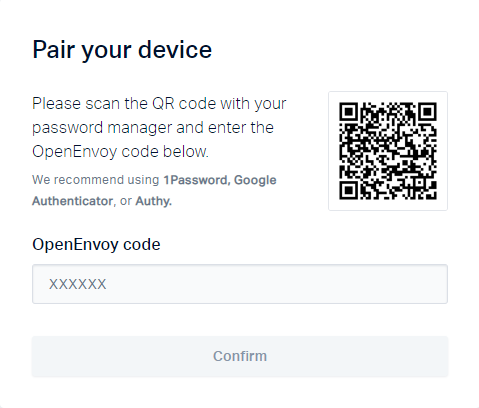The image size is (479, 408).
Task: Click the XXXXXX placeholder text
Action: [78, 284]
